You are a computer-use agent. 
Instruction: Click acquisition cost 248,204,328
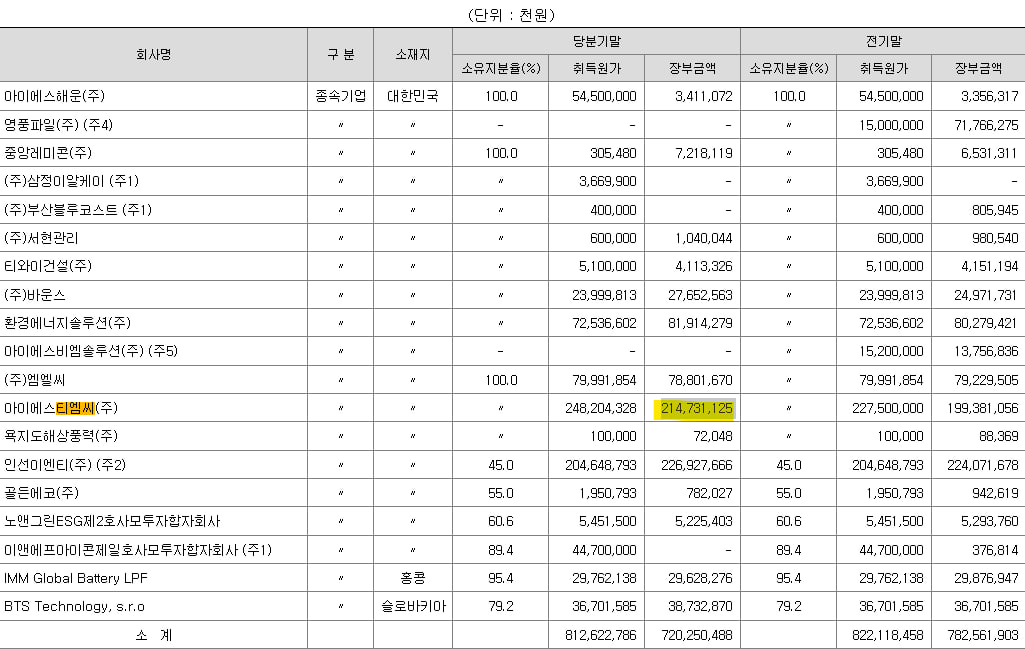(x=601, y=408)
